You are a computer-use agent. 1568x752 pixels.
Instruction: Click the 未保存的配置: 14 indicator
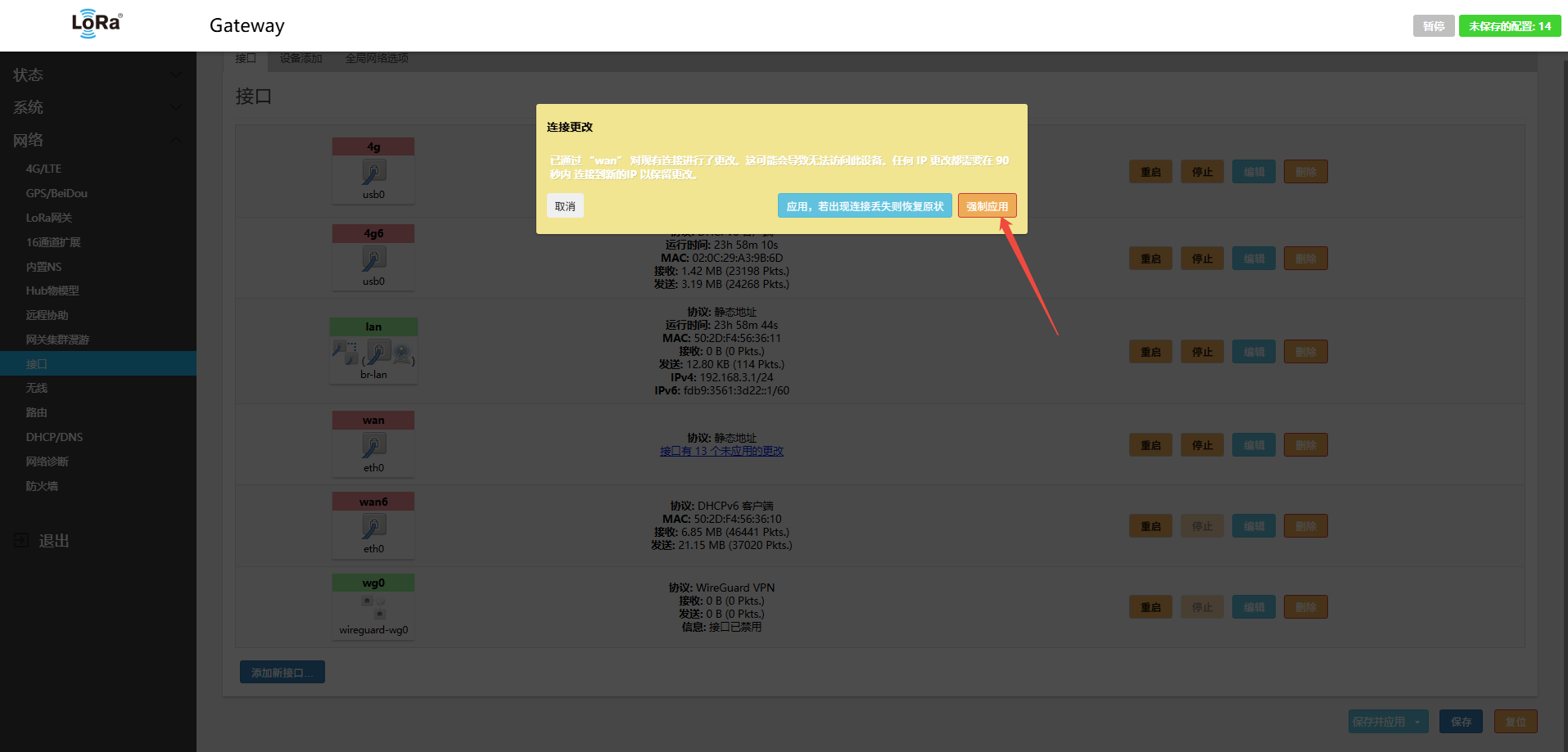click(x=1509, y=26)
